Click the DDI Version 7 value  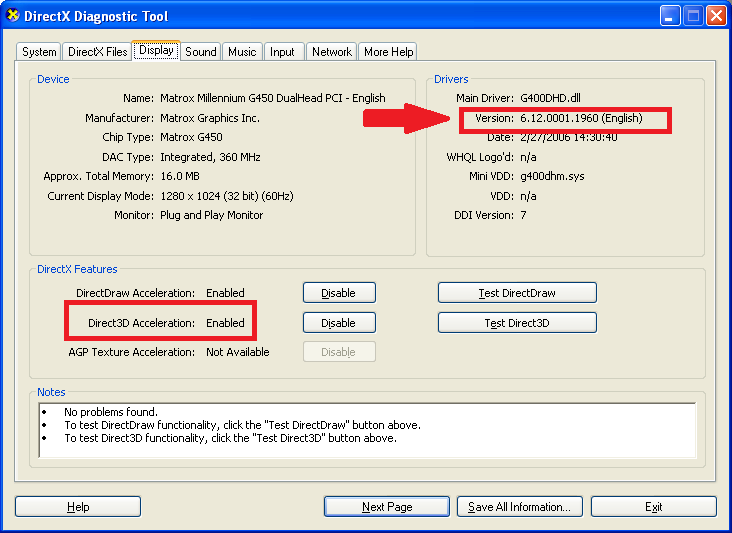click(523, 215)
